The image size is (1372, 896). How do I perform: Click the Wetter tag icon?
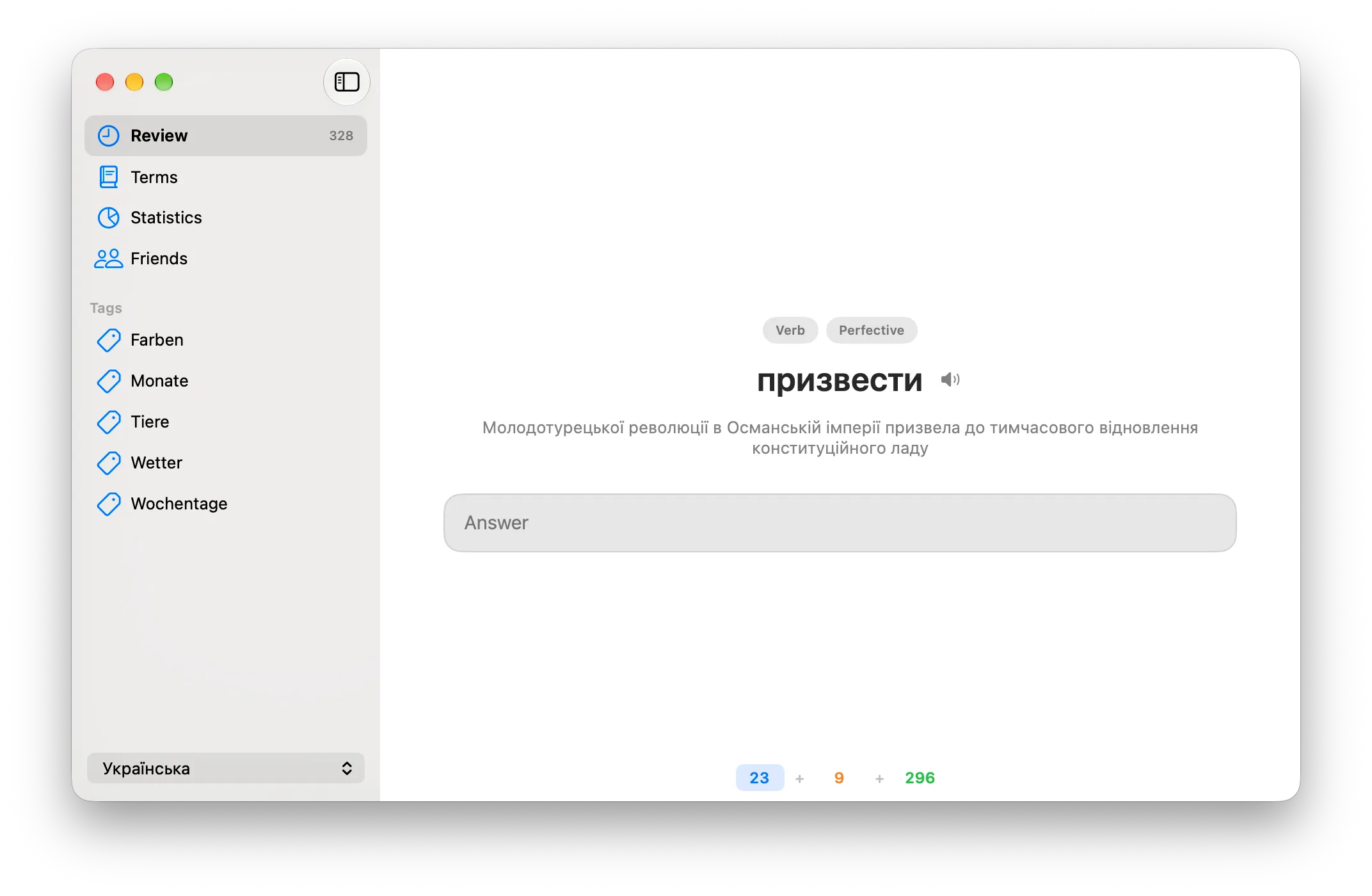tap(108, 463)
